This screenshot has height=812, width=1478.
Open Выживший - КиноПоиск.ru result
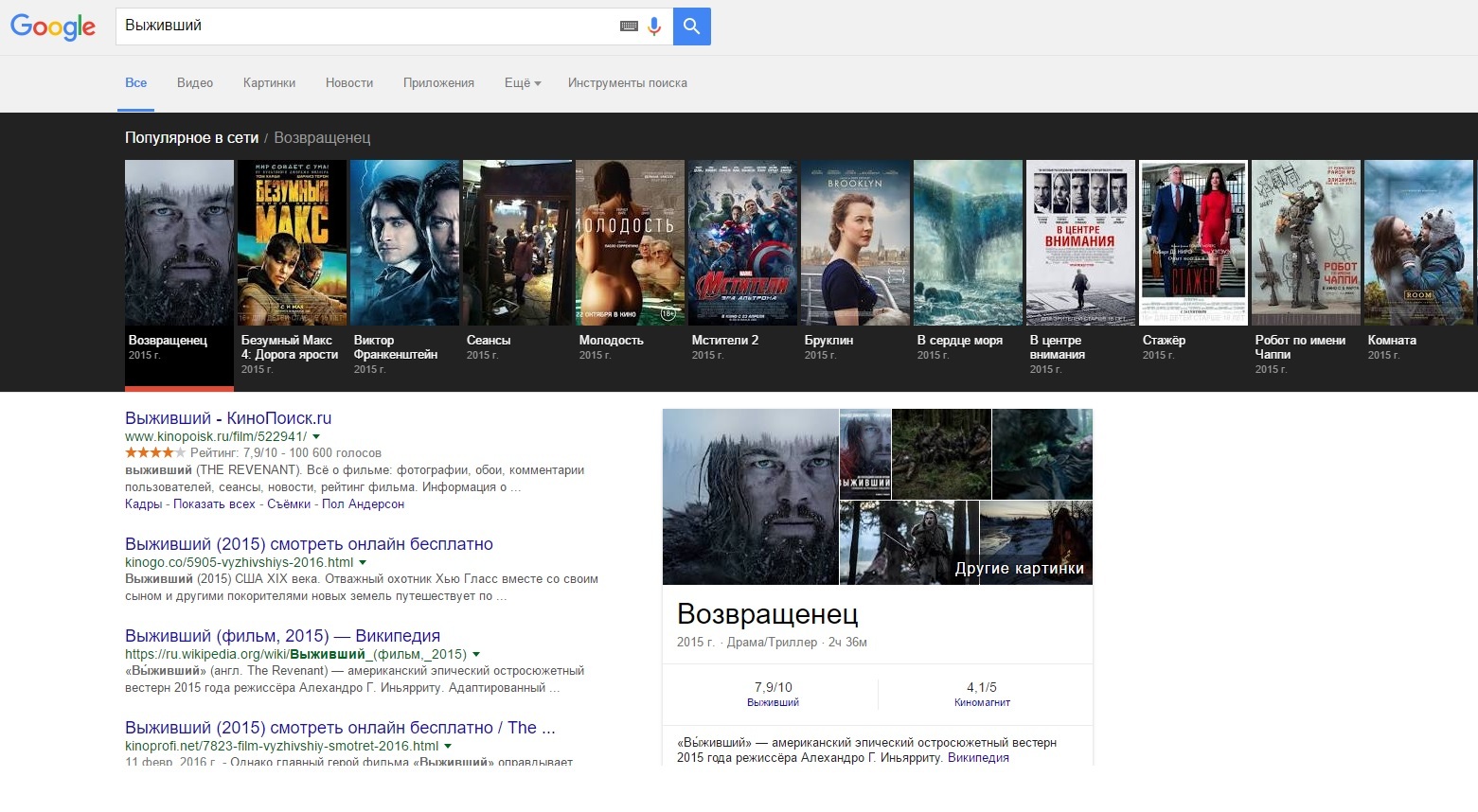click(x=228, y=418)
